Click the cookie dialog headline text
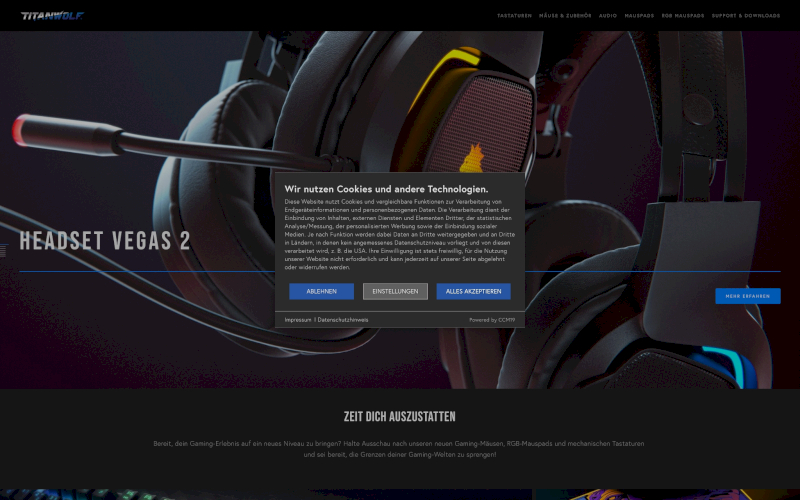 coord(386,188)
